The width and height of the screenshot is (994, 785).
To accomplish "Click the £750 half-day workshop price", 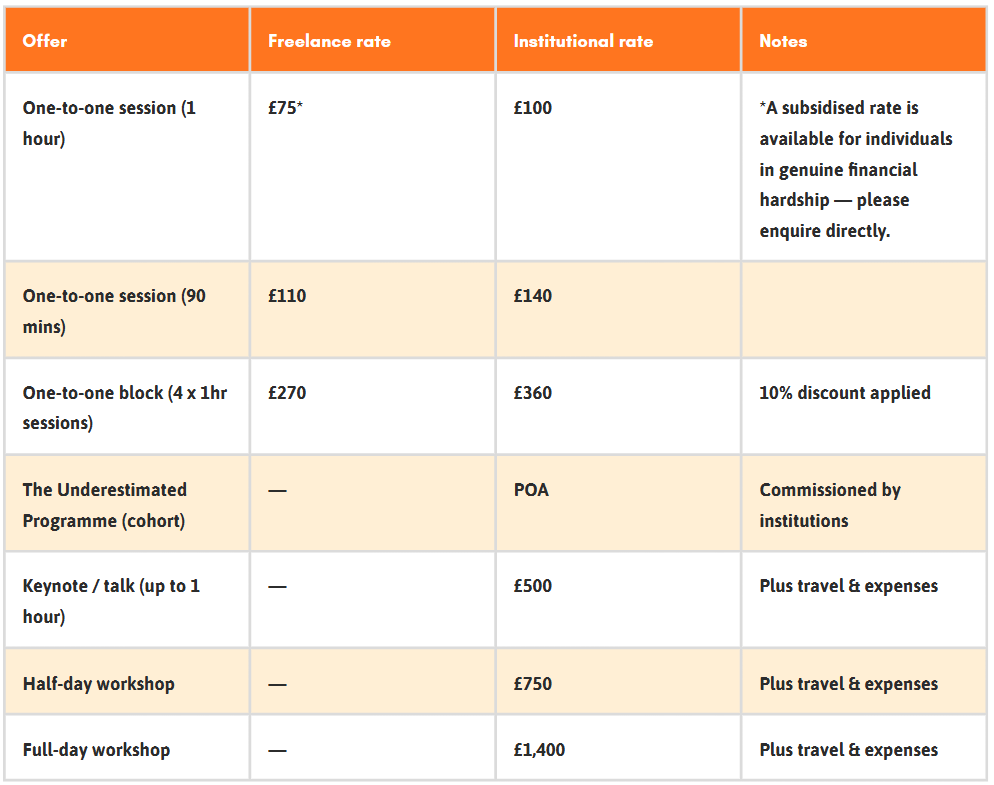I will pos(532,684).
